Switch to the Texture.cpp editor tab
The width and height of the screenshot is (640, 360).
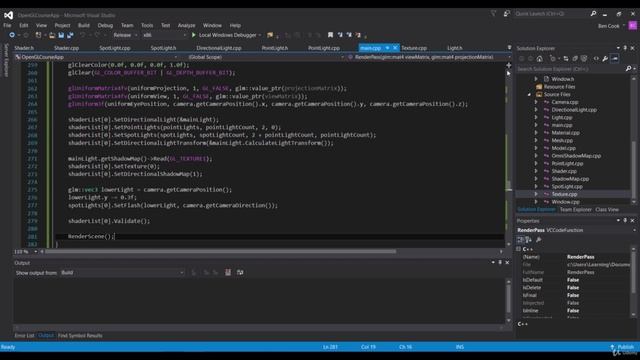point(414,48)
